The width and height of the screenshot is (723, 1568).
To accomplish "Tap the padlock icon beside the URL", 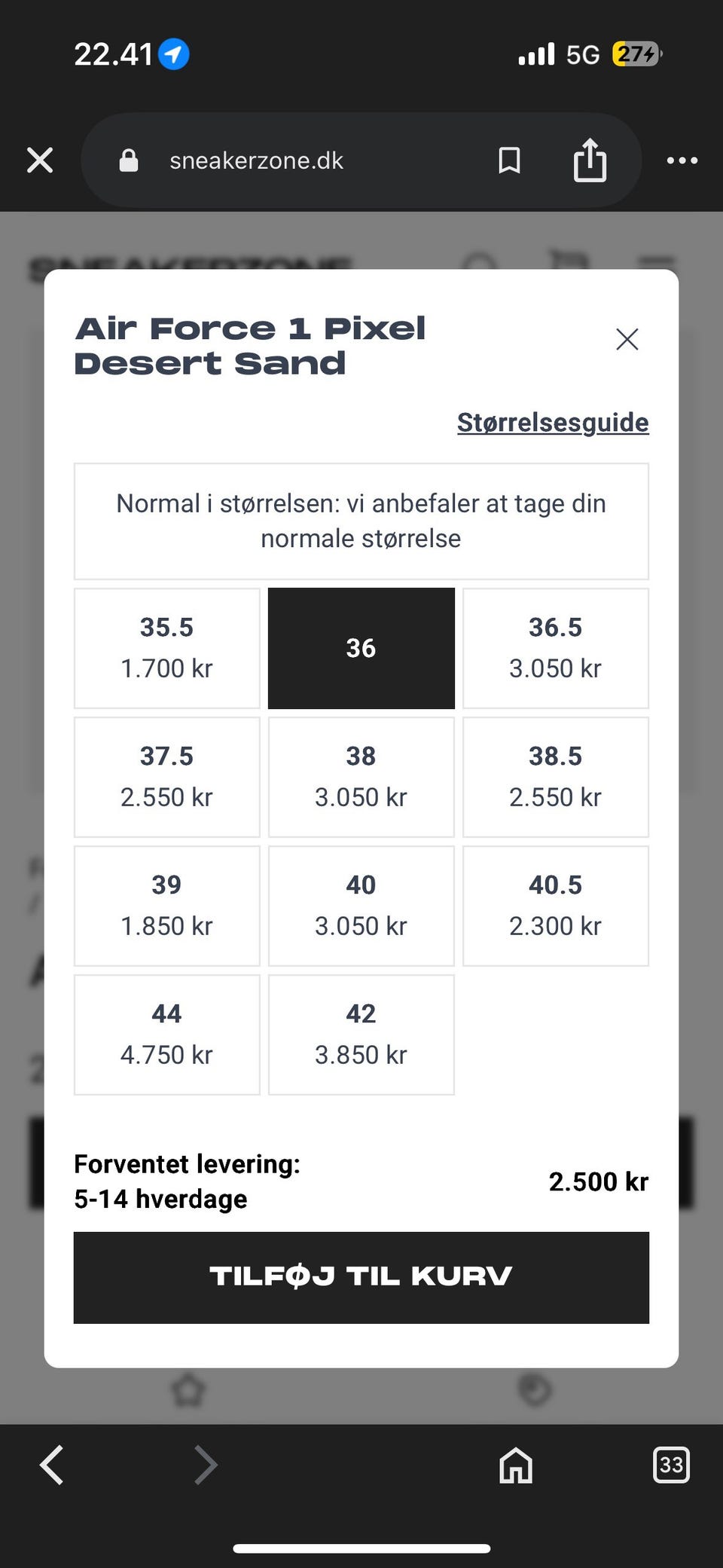I will pos(129,160).
